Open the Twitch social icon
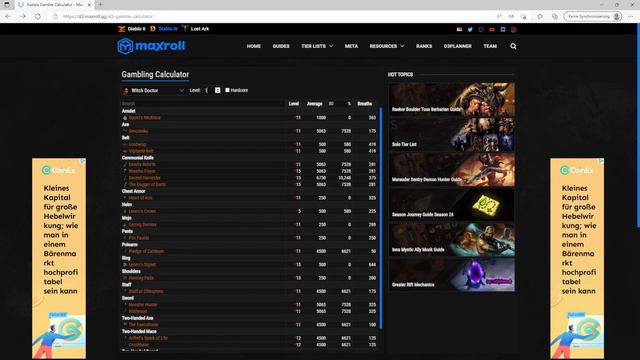 point(481,29)
